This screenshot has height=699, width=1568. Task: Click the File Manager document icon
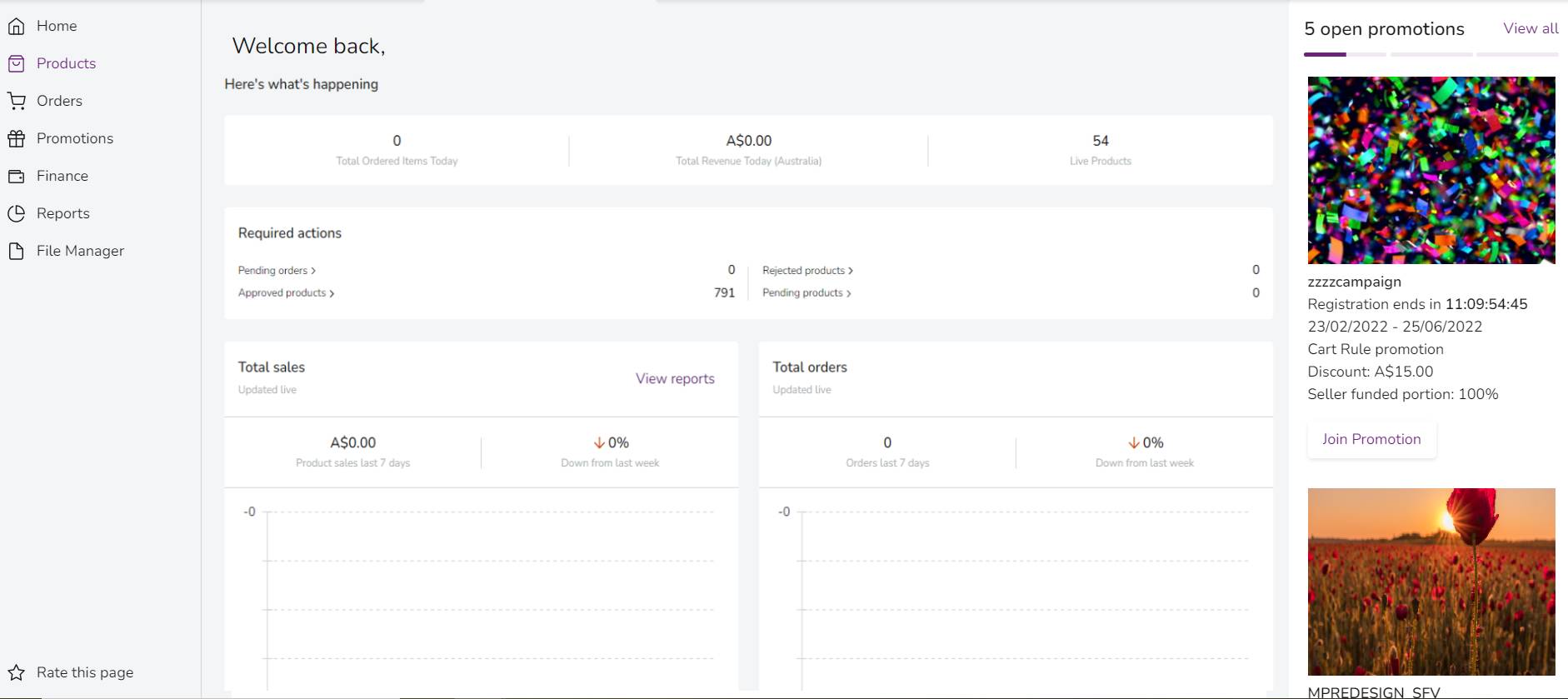point(16,252)
